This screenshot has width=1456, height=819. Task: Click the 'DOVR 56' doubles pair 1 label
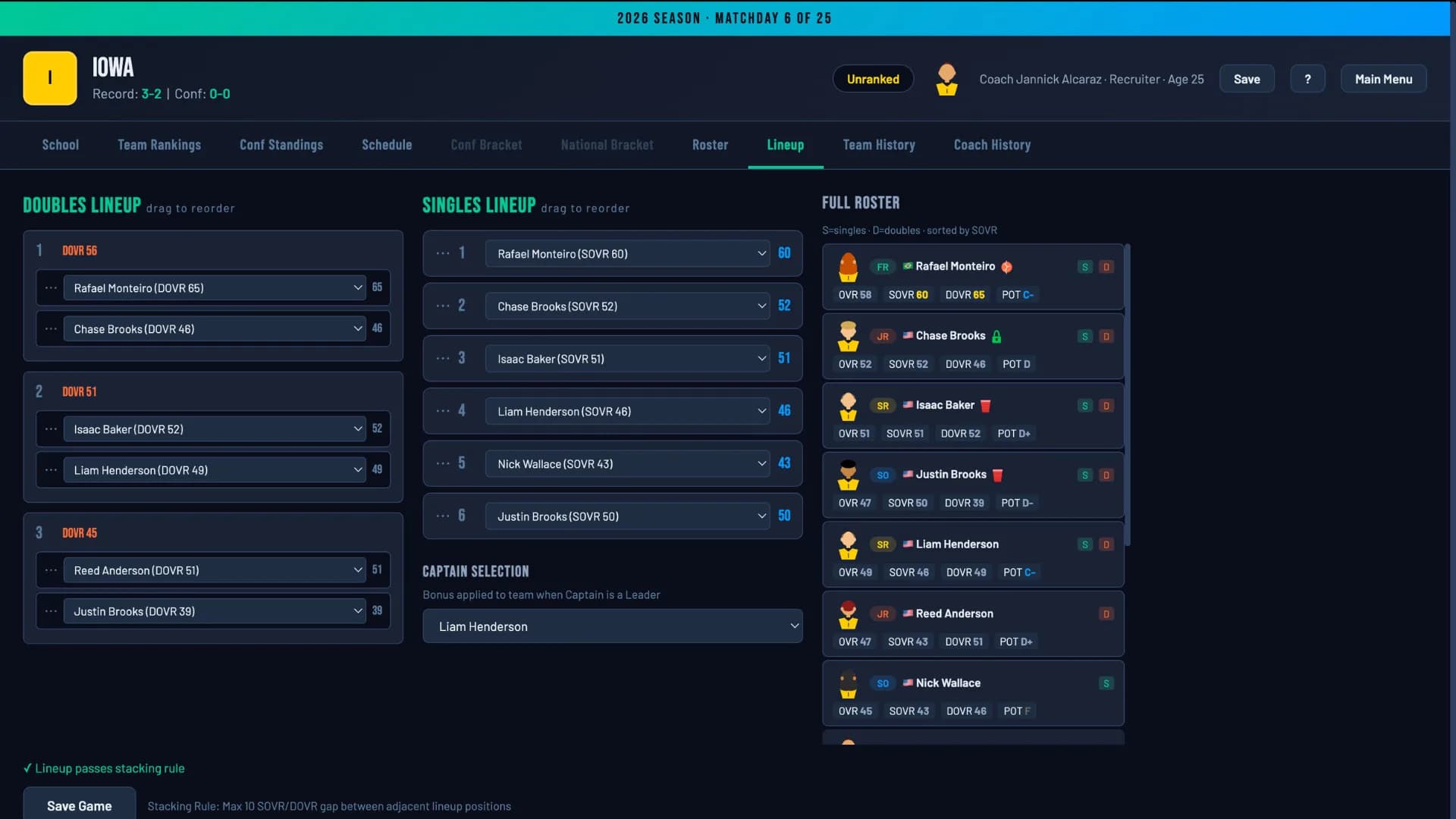(80, 250)
